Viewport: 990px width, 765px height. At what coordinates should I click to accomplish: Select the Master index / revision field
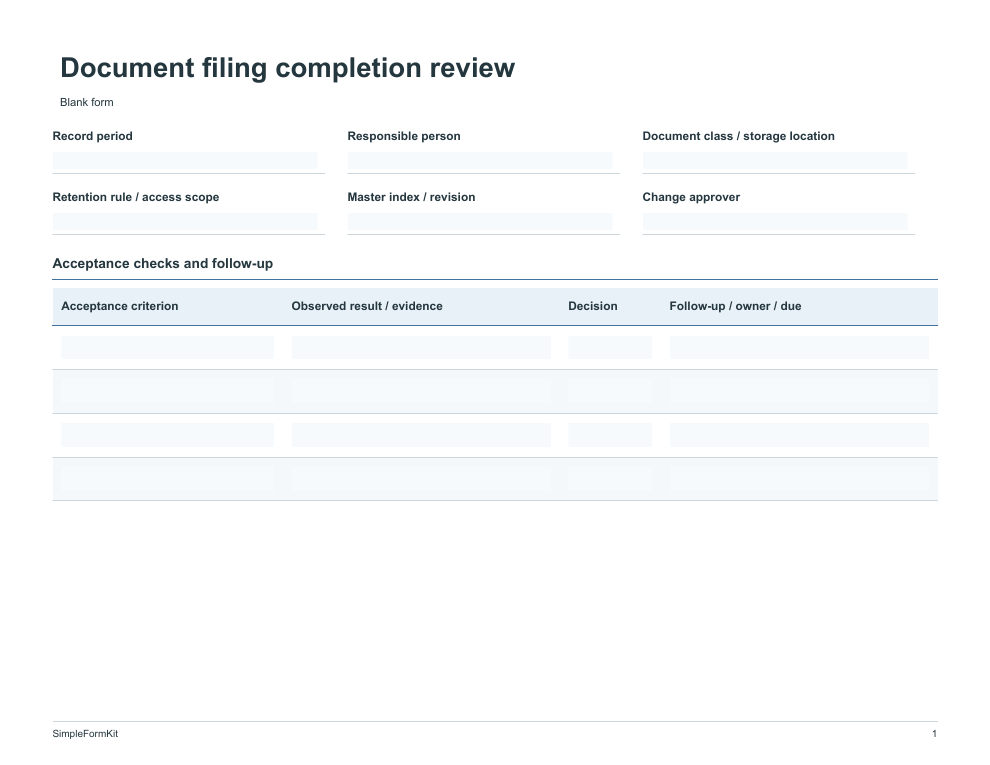coord(480,222)
